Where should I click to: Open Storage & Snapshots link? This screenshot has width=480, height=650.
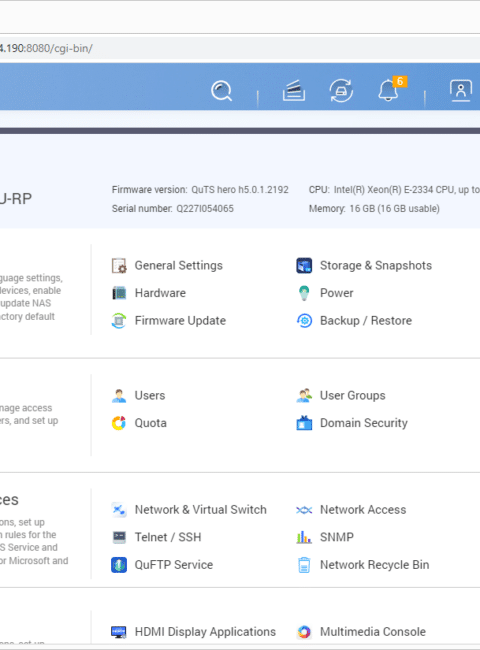pyautogui.click(x=376, y=266)
